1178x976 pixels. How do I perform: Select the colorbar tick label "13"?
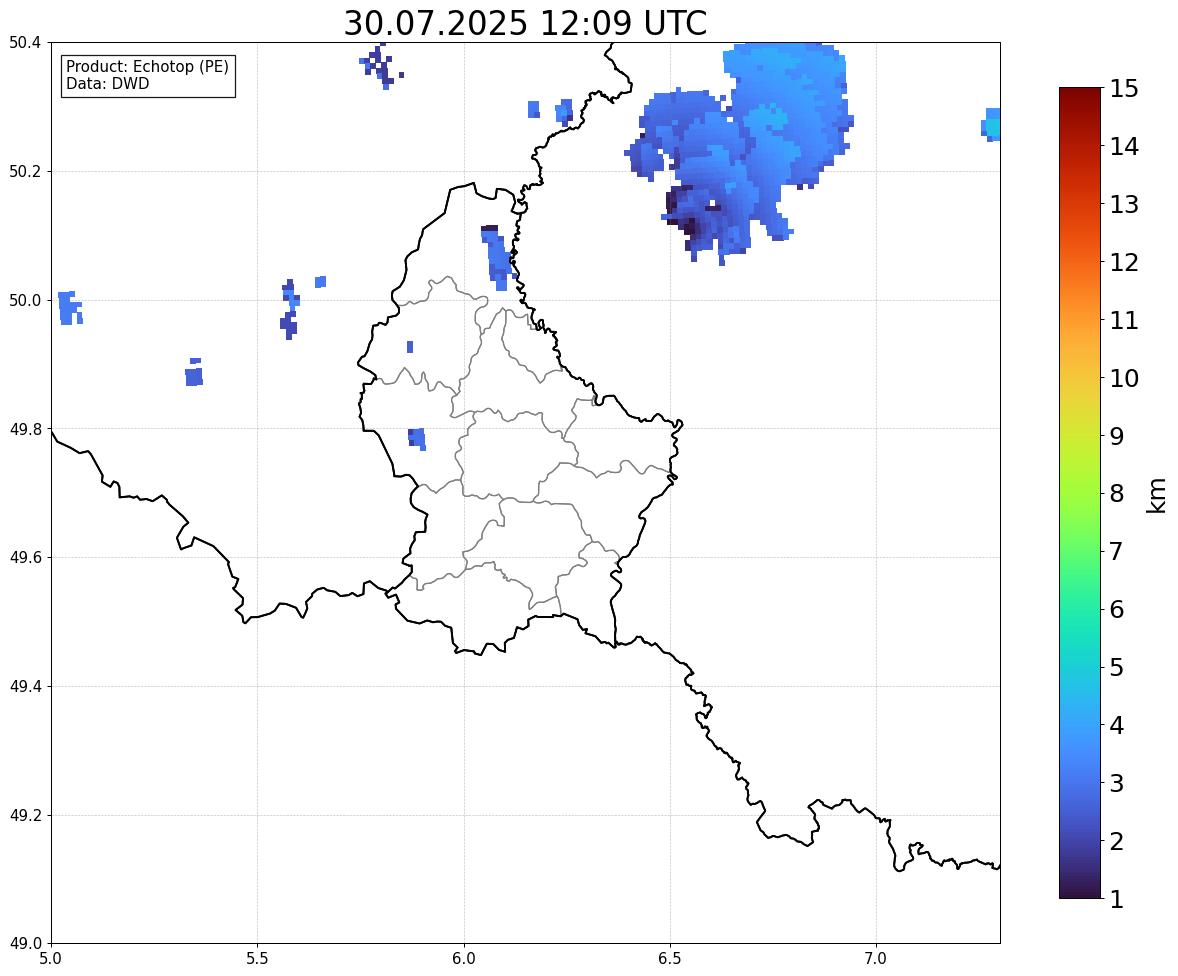pos(1124,204)
